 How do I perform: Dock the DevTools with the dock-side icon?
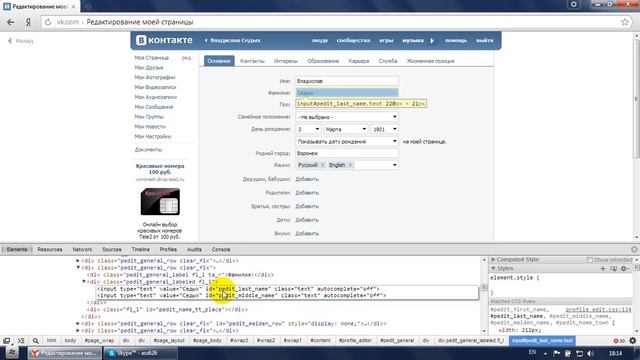tap(7, 340)
